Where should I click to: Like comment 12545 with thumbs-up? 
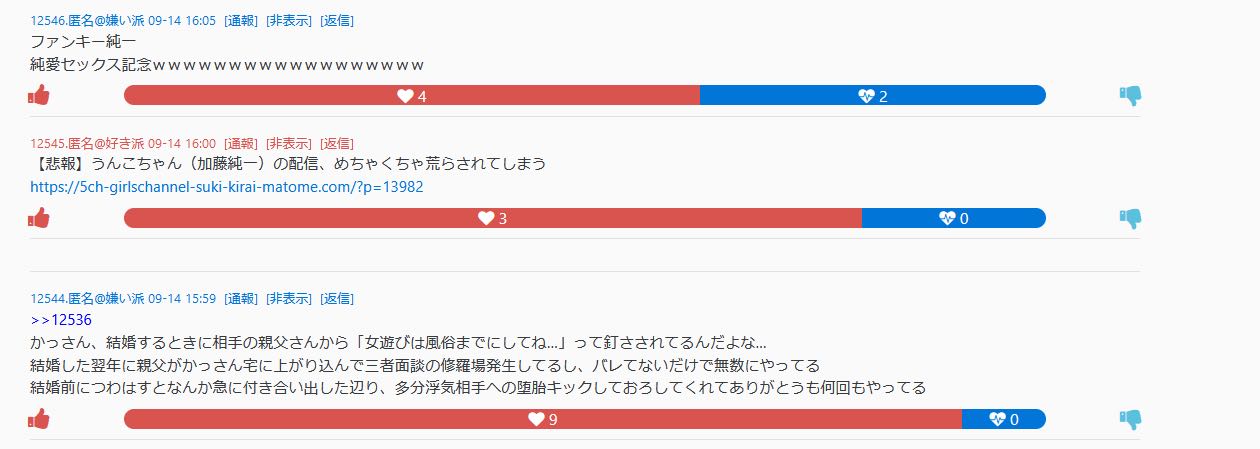pyautogui.click(x=39, y=217)
